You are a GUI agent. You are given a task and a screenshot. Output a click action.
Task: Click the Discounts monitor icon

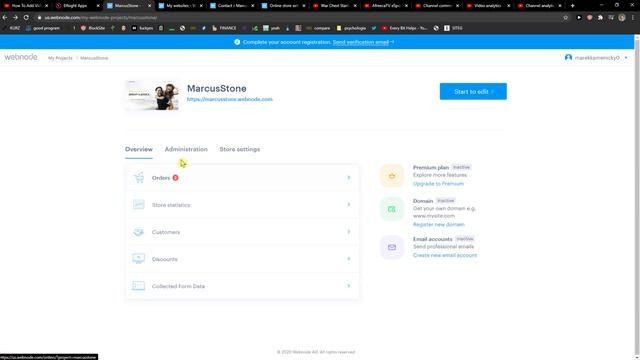139,259
